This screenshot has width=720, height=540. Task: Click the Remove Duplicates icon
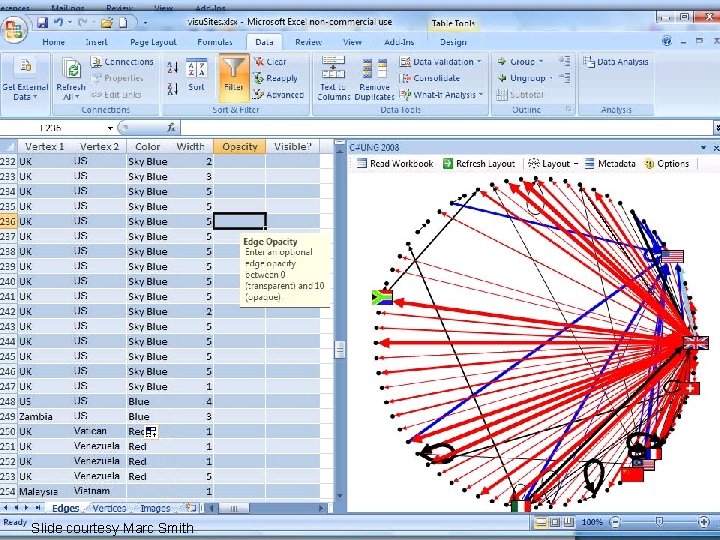375,78
